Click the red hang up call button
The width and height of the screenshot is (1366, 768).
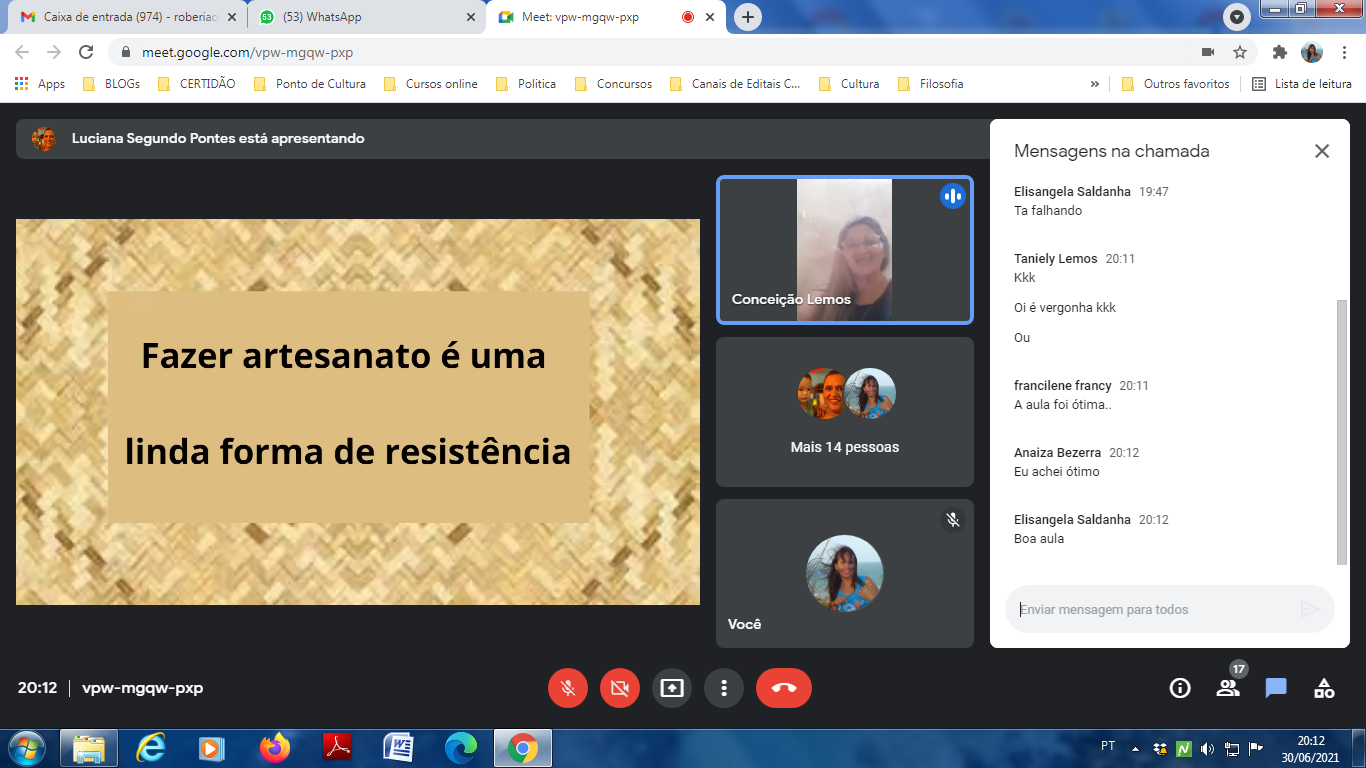(x=783, y=688)
